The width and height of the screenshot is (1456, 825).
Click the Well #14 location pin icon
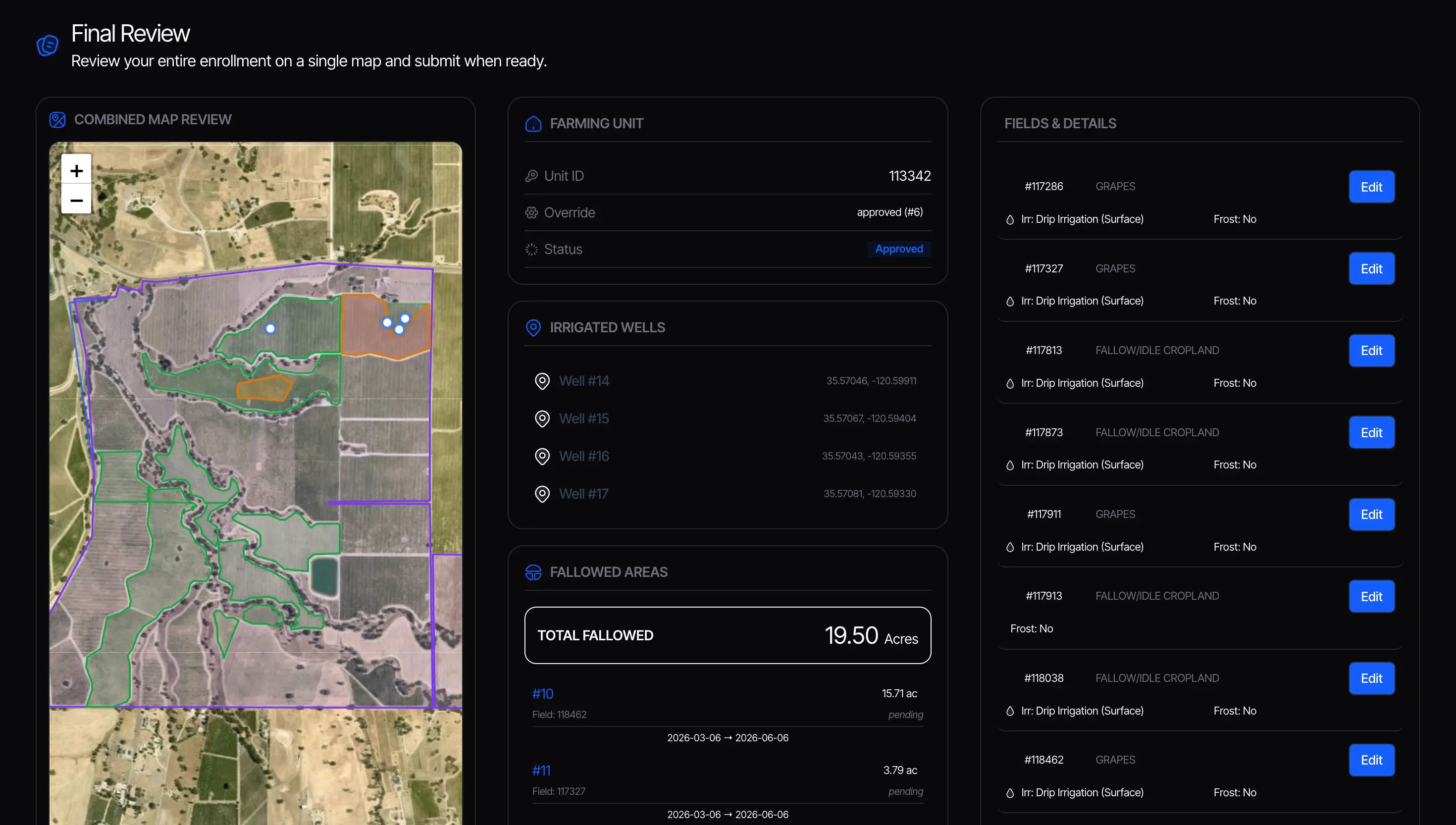[x=542, y=381]
